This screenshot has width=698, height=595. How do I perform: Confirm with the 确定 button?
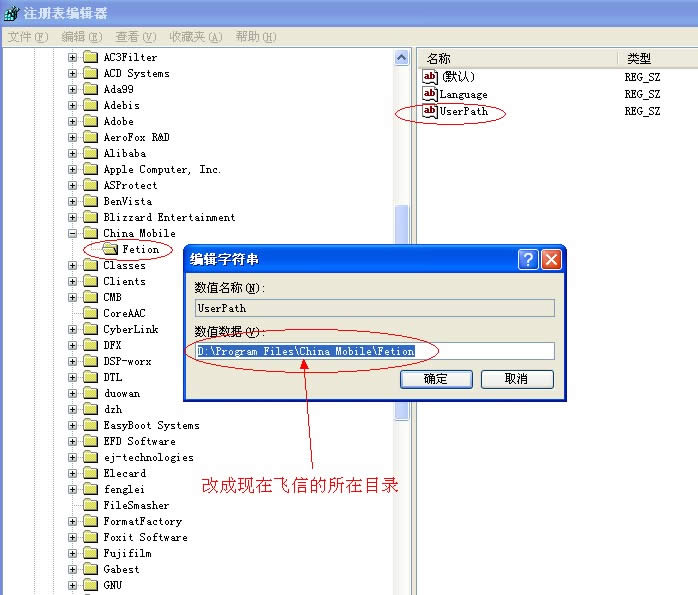(x=436, y=379)
